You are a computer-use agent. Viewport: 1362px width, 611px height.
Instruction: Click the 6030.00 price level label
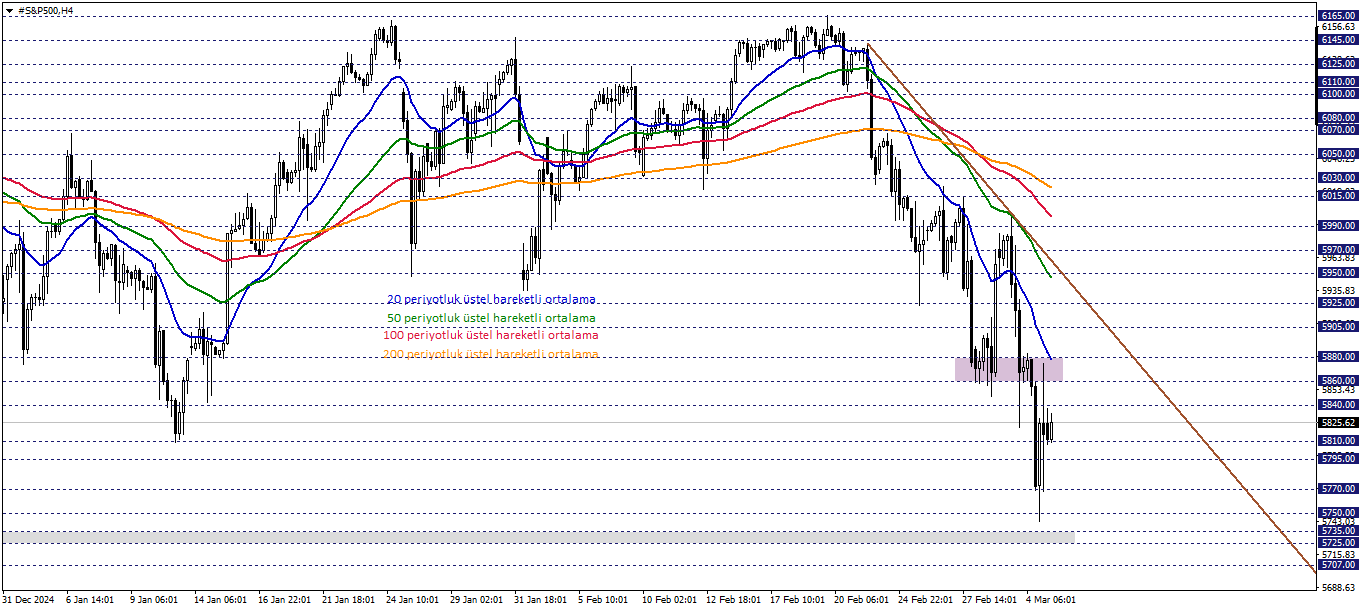(x=1338, y=178)
